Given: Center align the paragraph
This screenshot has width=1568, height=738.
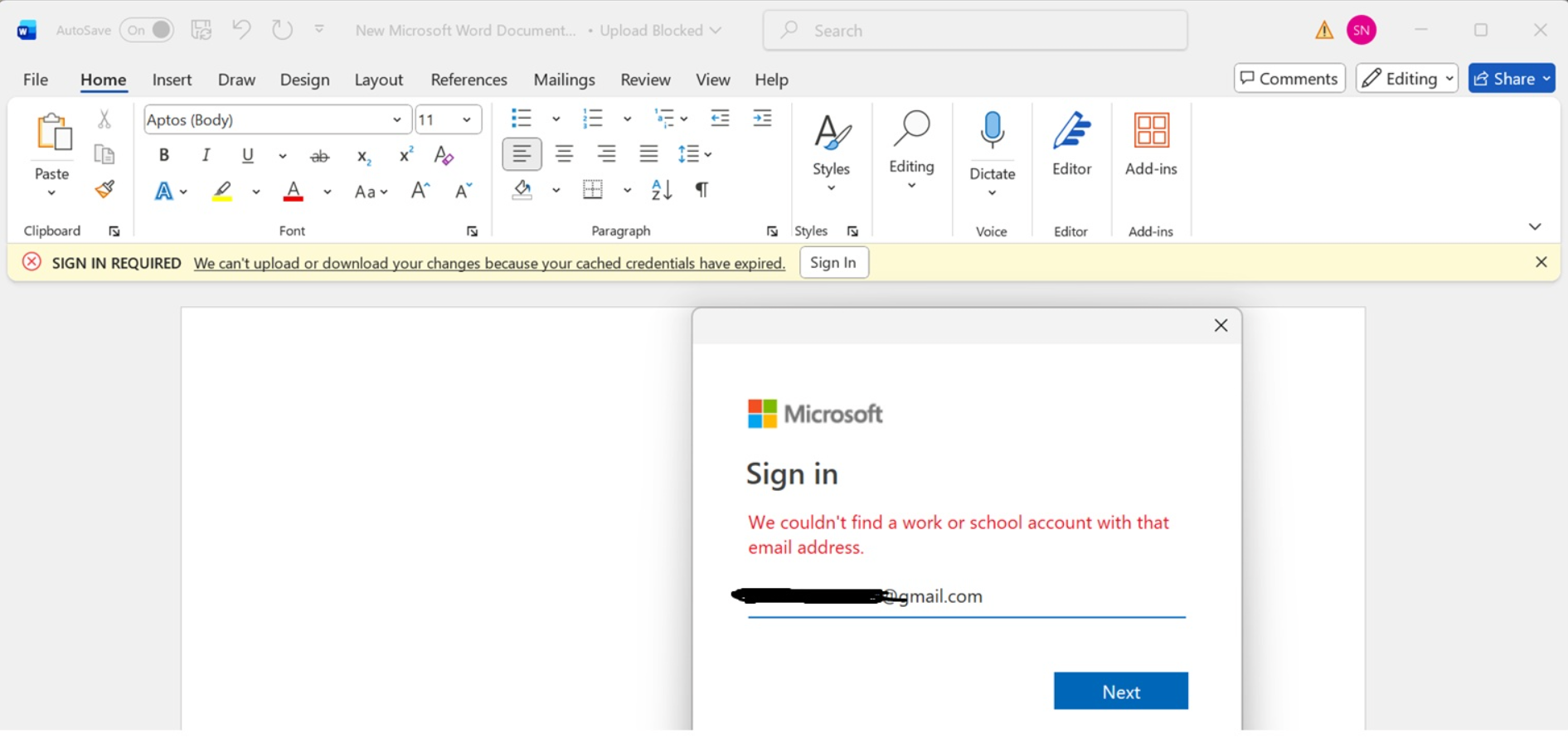Looking at the screenshot, I should pyautogui.click(x=565, y=154).
